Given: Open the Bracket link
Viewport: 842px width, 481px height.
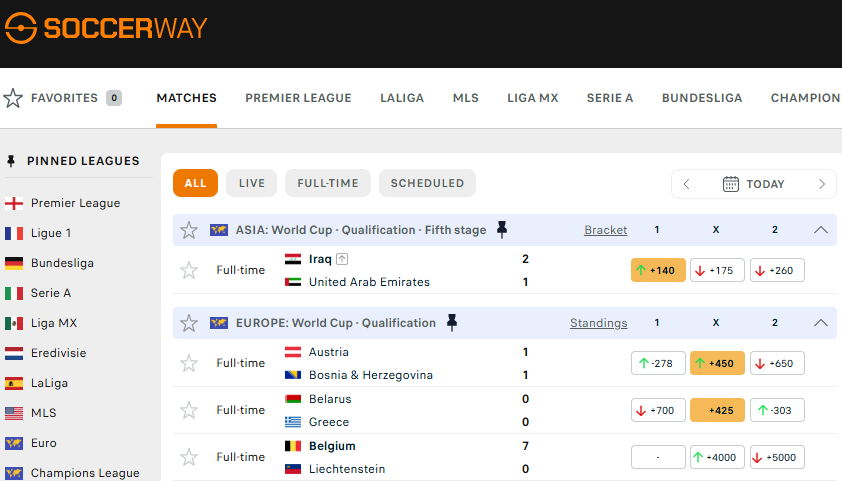Looking at the screenshot, I should click(x=606, y=230).
